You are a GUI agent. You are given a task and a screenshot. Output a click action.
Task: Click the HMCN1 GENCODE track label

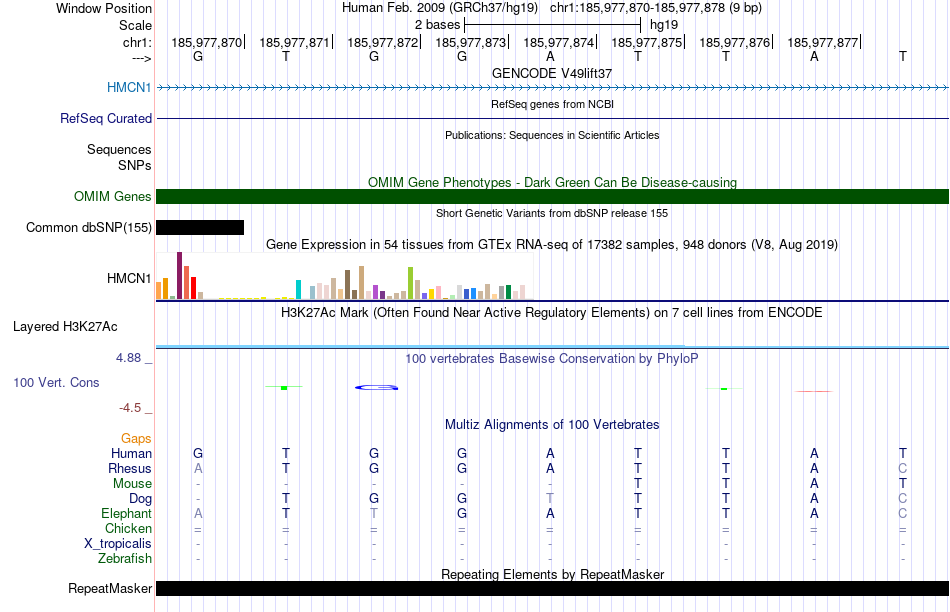129,87
